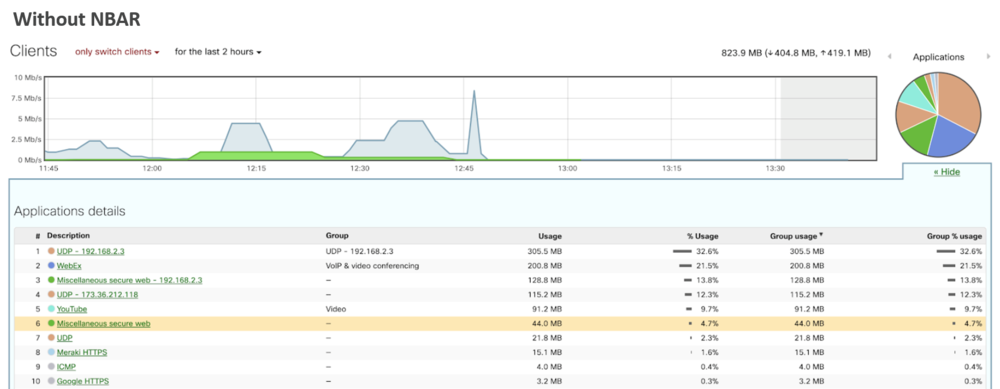Open the plain UDP link in row 7
This screenshot has width=1000, height=389.
pyautogui.click(x=64, y=338)
